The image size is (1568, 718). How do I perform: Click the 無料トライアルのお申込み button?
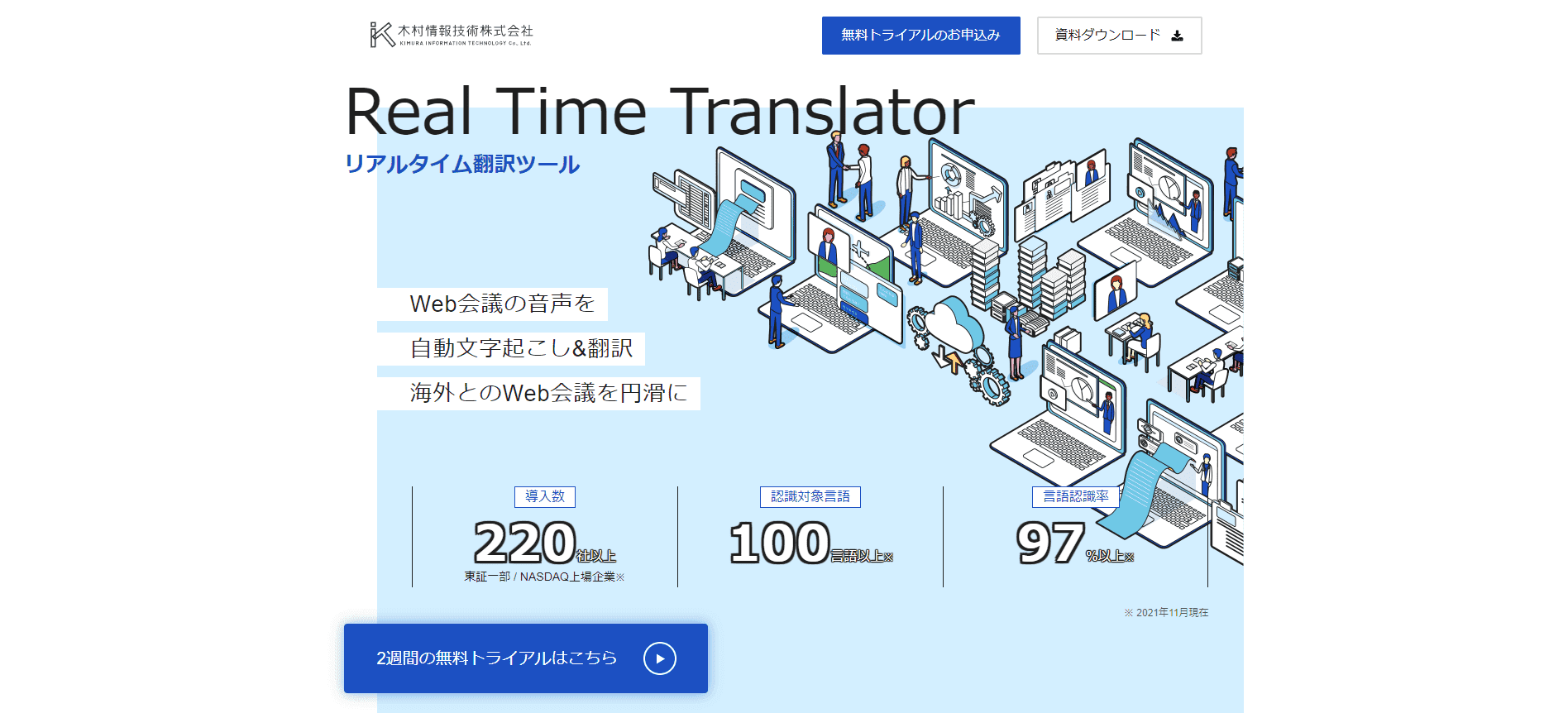tap(920, 36)
